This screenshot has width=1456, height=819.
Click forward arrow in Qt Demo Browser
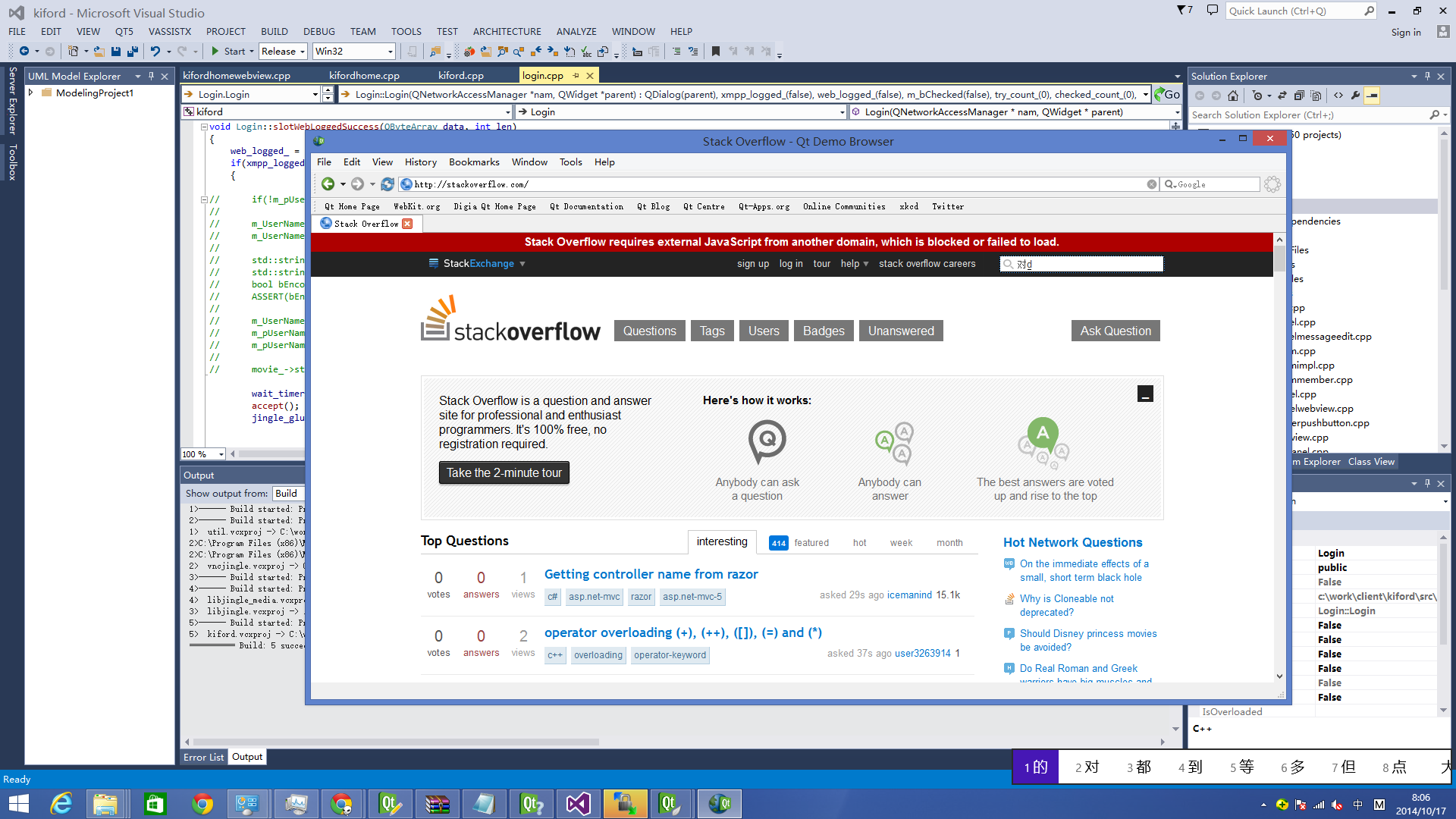(357, 184)
